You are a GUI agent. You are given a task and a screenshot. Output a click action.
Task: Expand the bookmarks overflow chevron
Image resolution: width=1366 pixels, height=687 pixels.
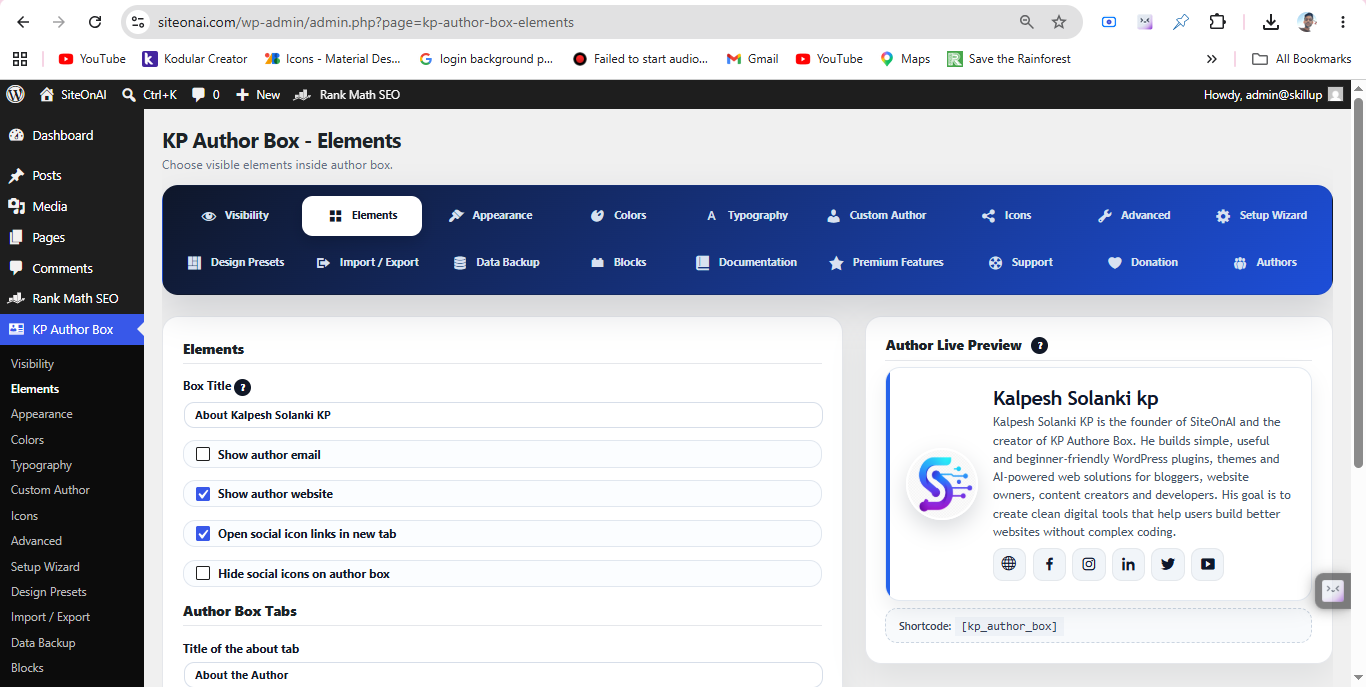[x=1212, y=59]
